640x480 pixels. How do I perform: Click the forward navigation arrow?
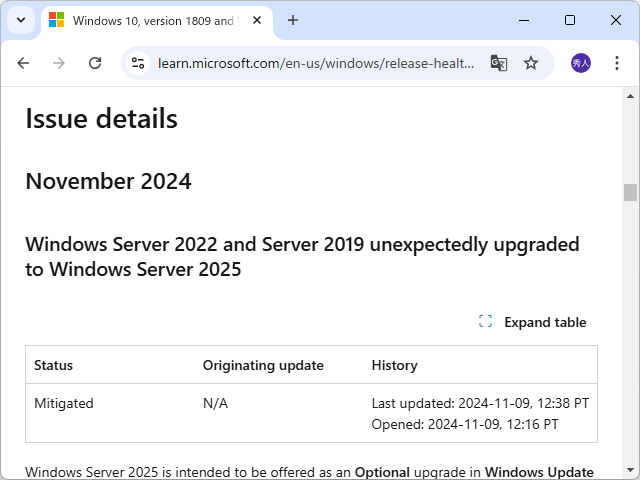59,63
